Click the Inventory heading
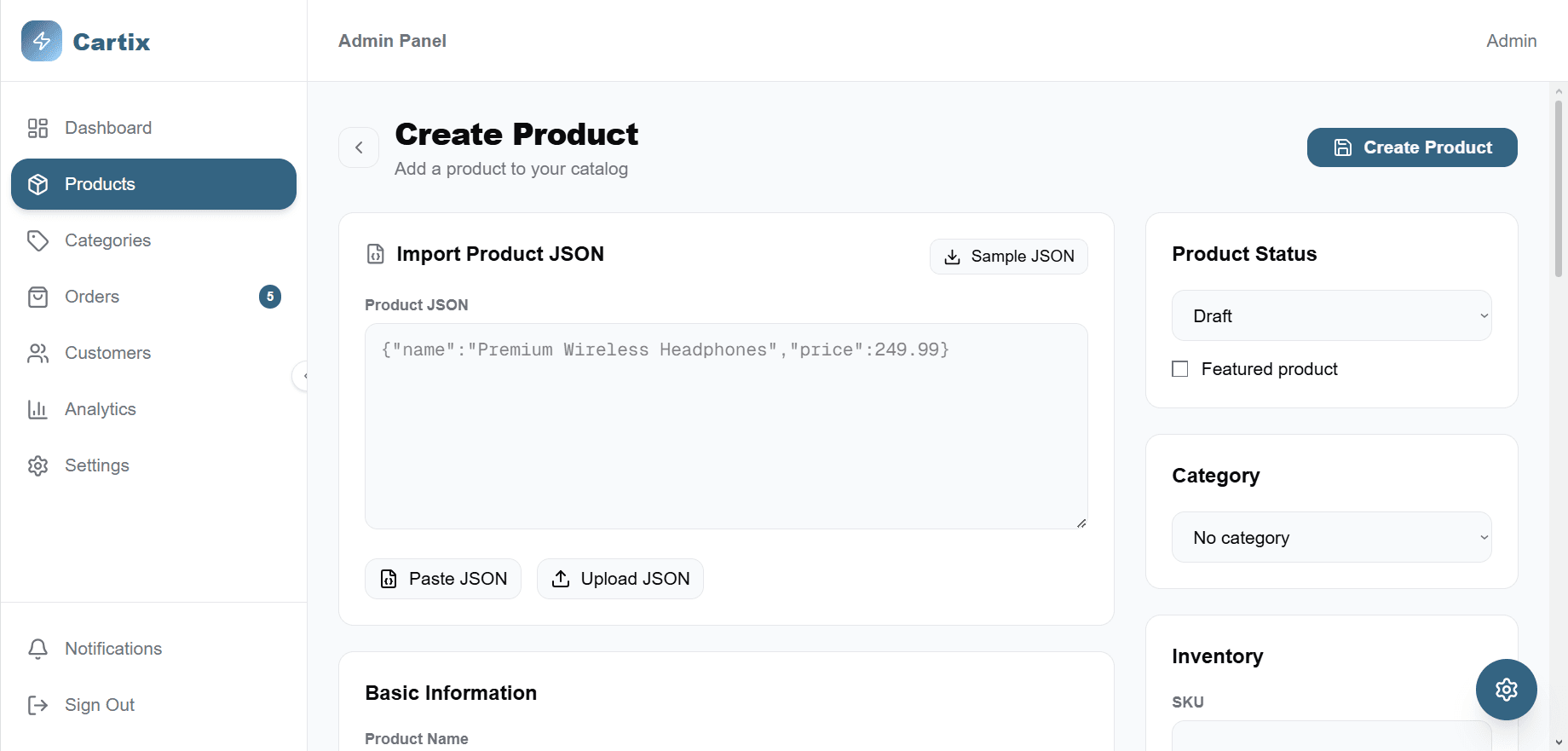1568x751 pixels. 1218,656
